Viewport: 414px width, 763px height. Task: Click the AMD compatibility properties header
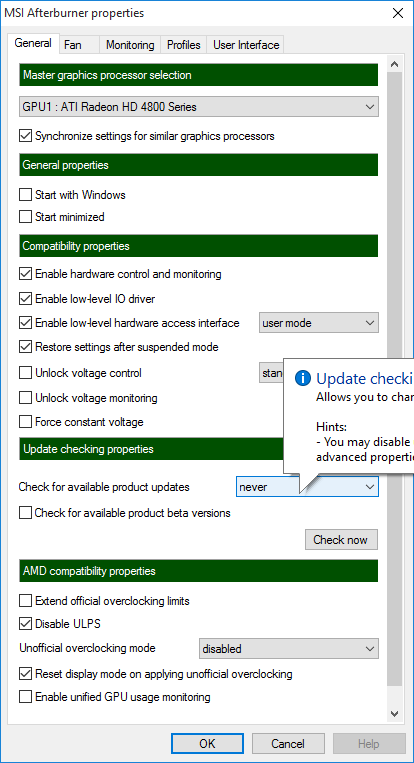coord(199,571)
